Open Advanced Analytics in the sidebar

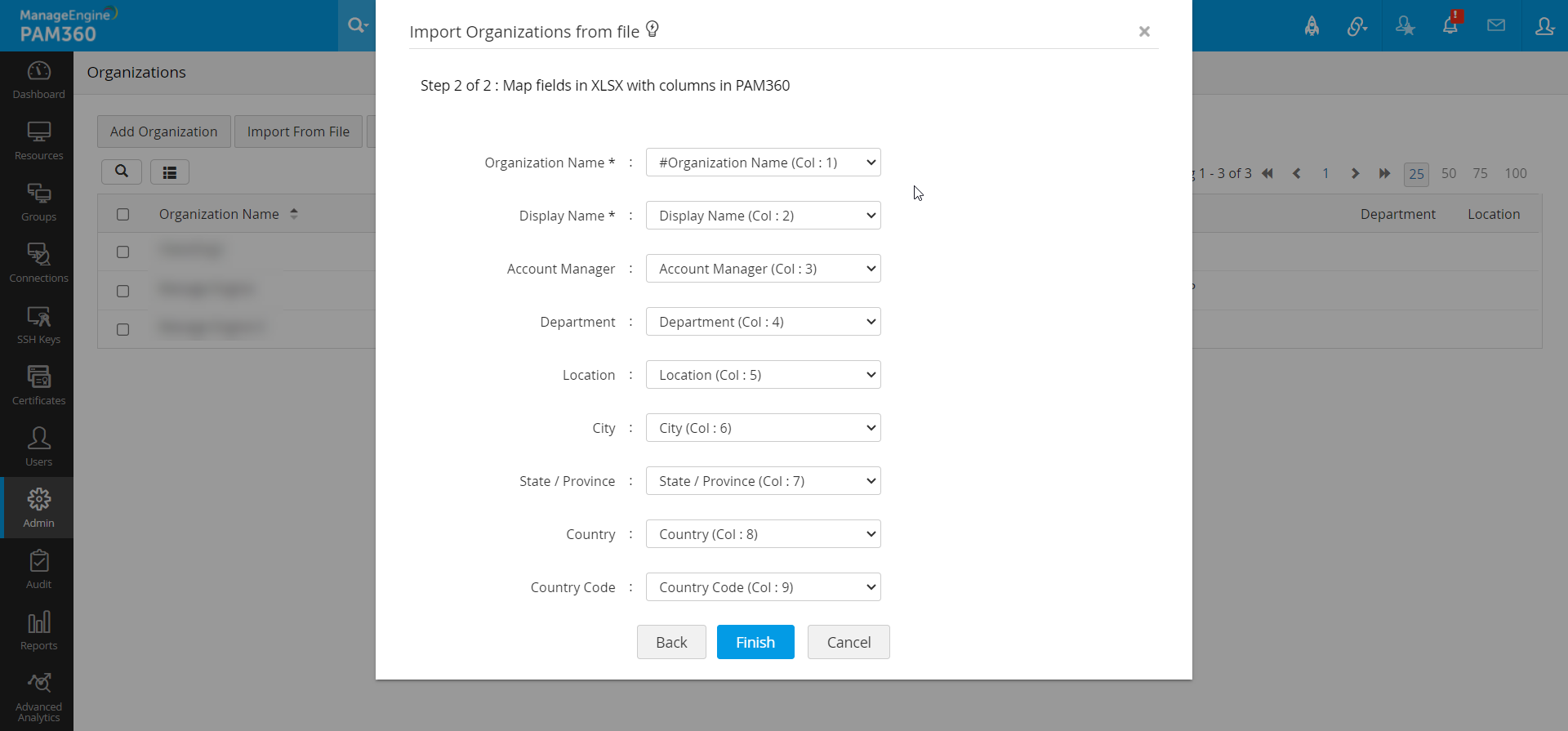(38, 698)
